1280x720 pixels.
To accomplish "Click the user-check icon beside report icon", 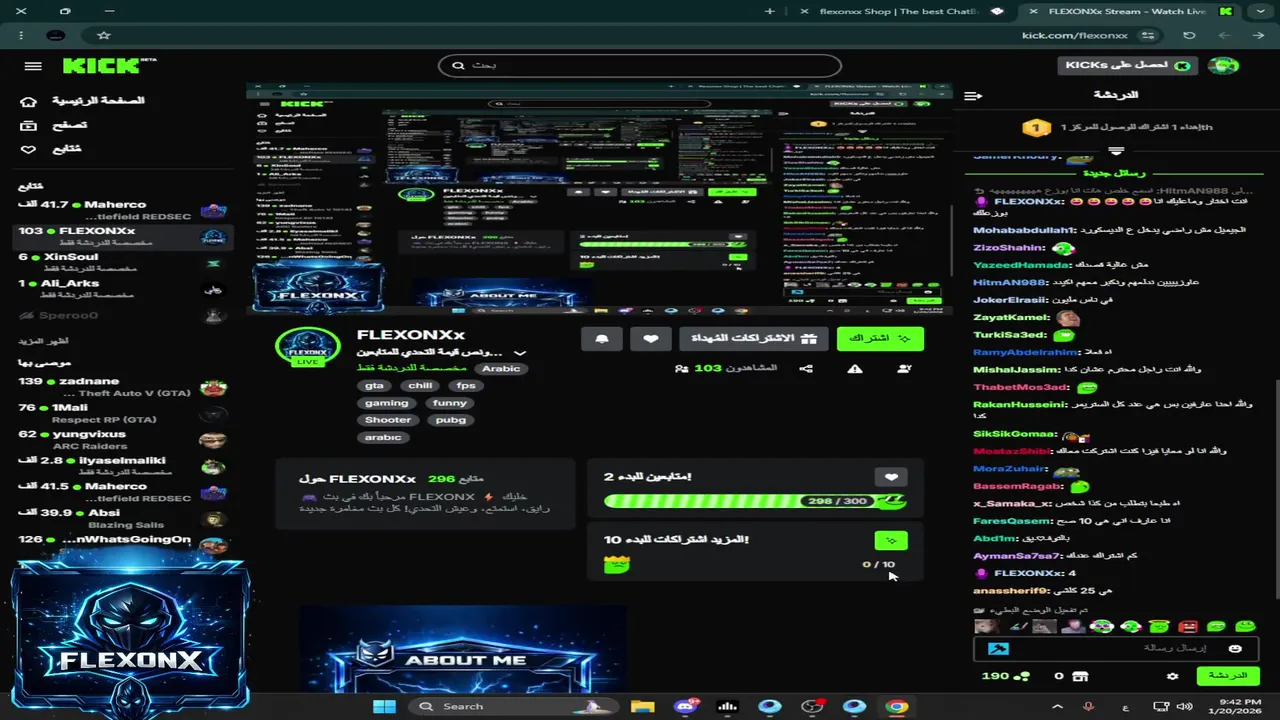I will pos(904,369).
